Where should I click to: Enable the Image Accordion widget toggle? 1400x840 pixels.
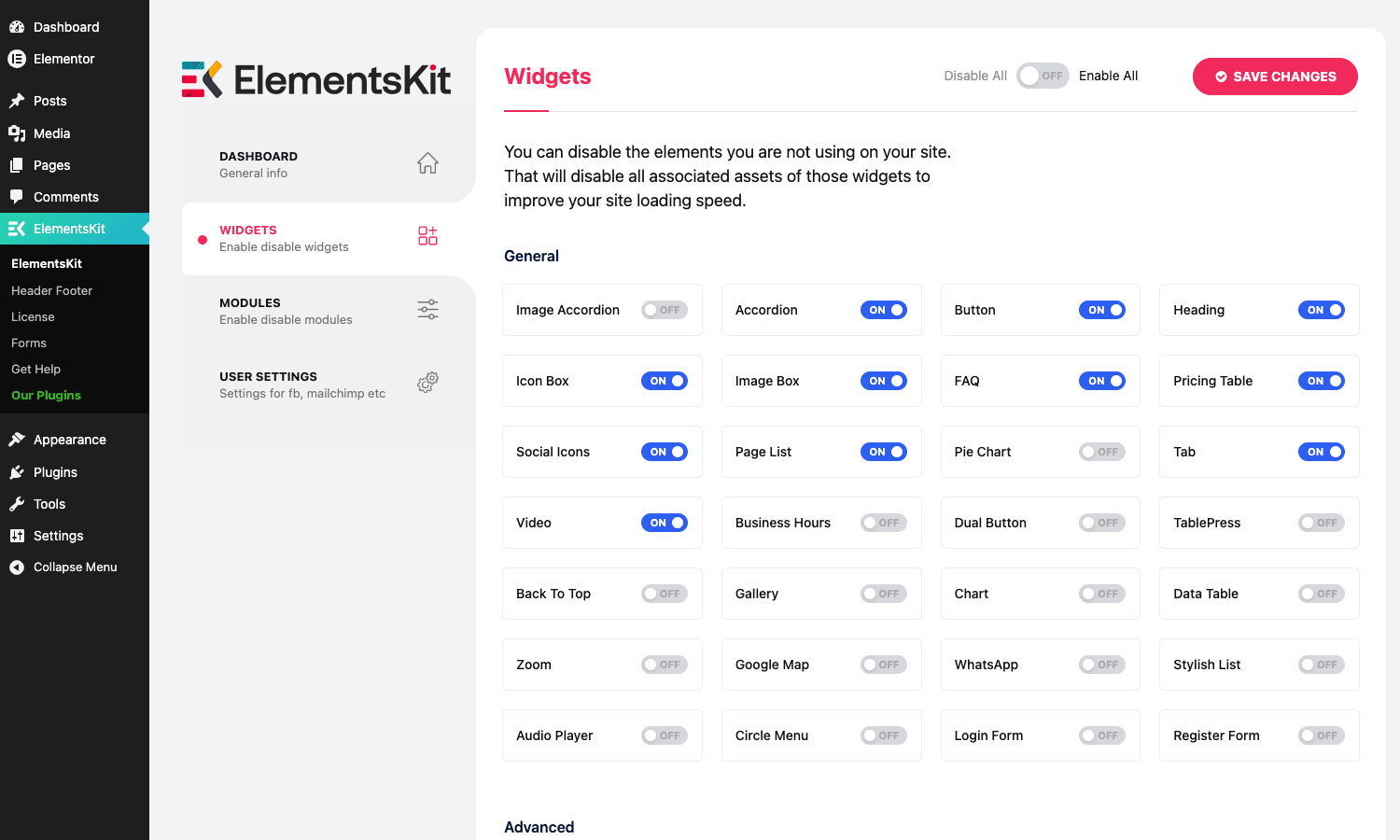(x=665, y=310)
